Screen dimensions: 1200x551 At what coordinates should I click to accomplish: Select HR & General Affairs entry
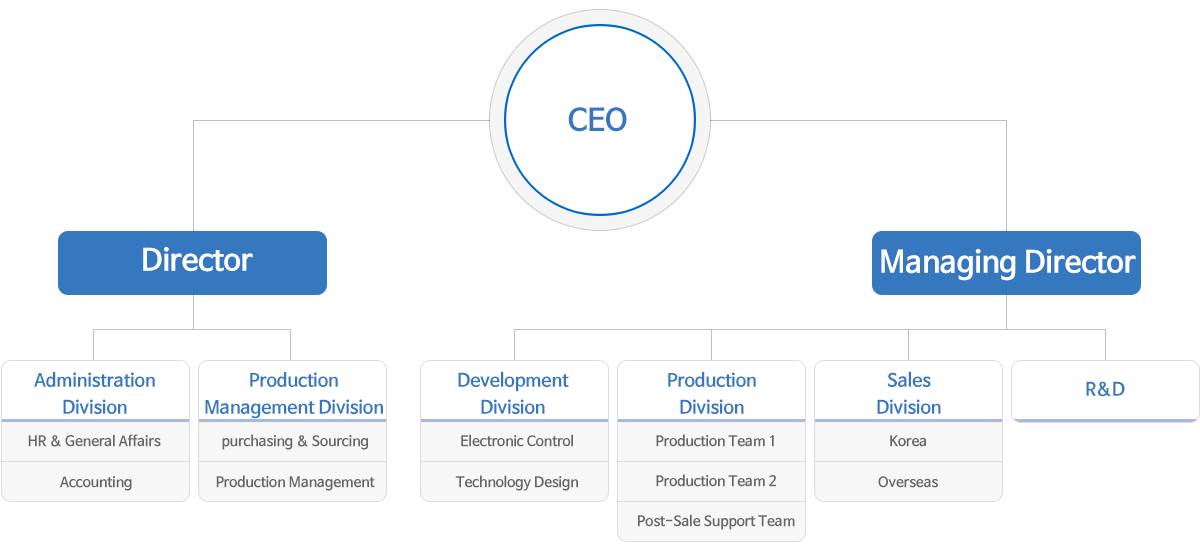(x=95, y=441)
